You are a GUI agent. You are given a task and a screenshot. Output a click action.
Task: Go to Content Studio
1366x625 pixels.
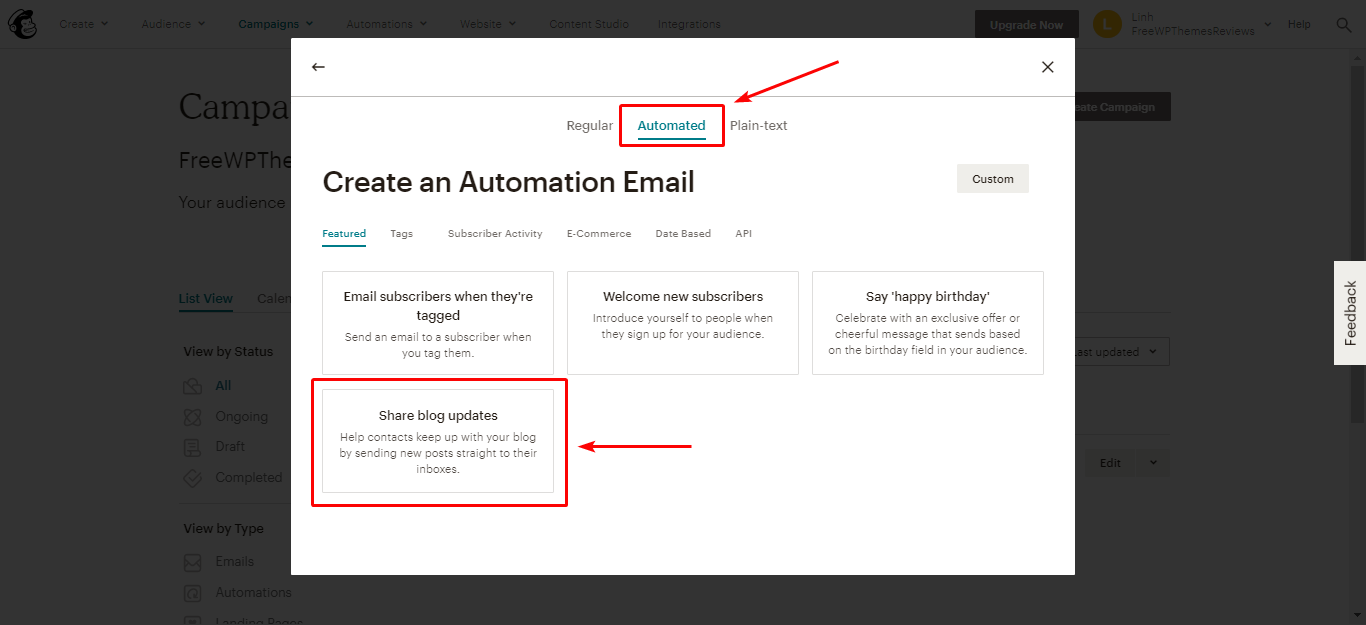(589, 24)
